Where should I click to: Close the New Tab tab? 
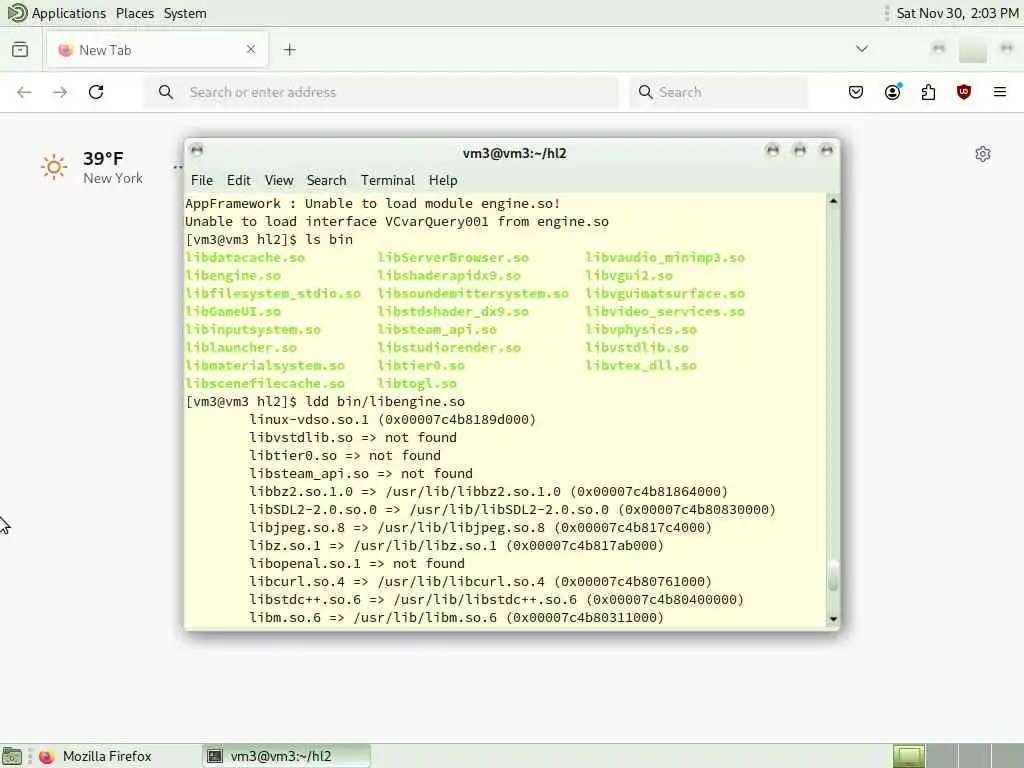(x=251, y=49)
